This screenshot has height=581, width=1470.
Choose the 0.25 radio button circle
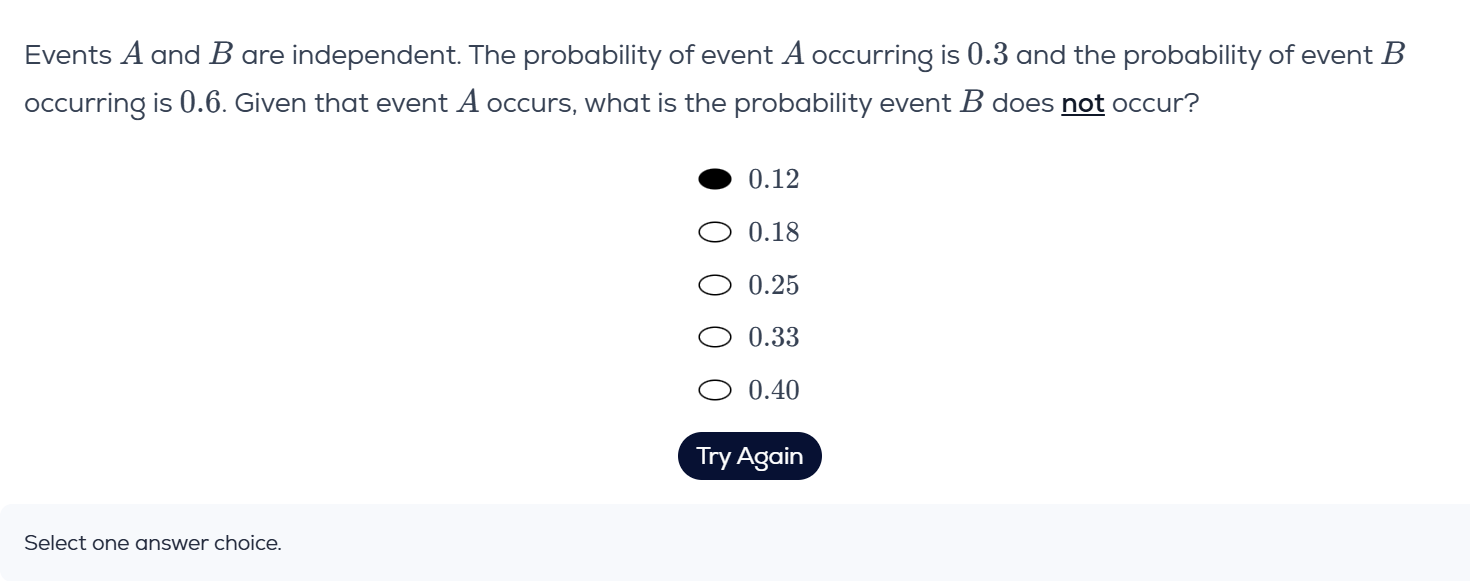point(714,286)
